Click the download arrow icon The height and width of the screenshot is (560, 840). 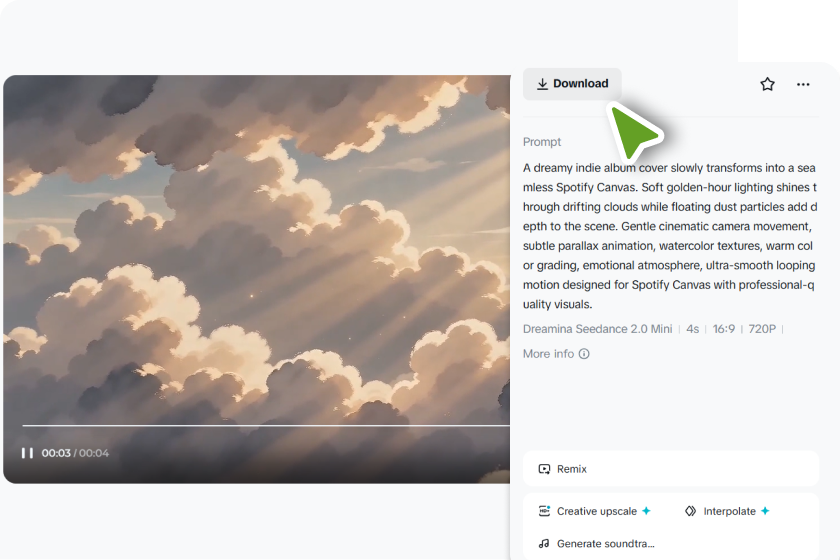point(542,84)
